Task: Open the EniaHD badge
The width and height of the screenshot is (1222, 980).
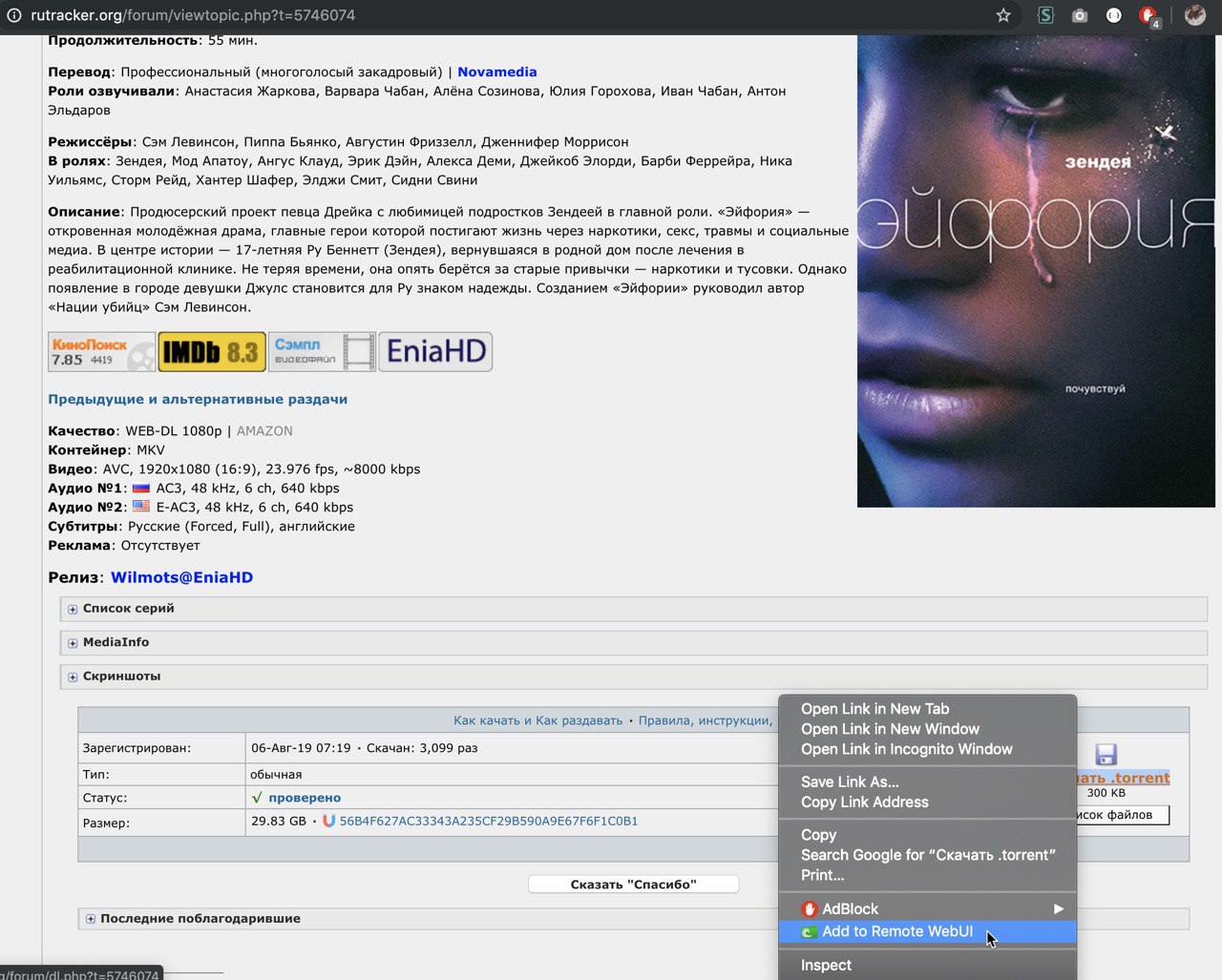Action: [435, 352]
